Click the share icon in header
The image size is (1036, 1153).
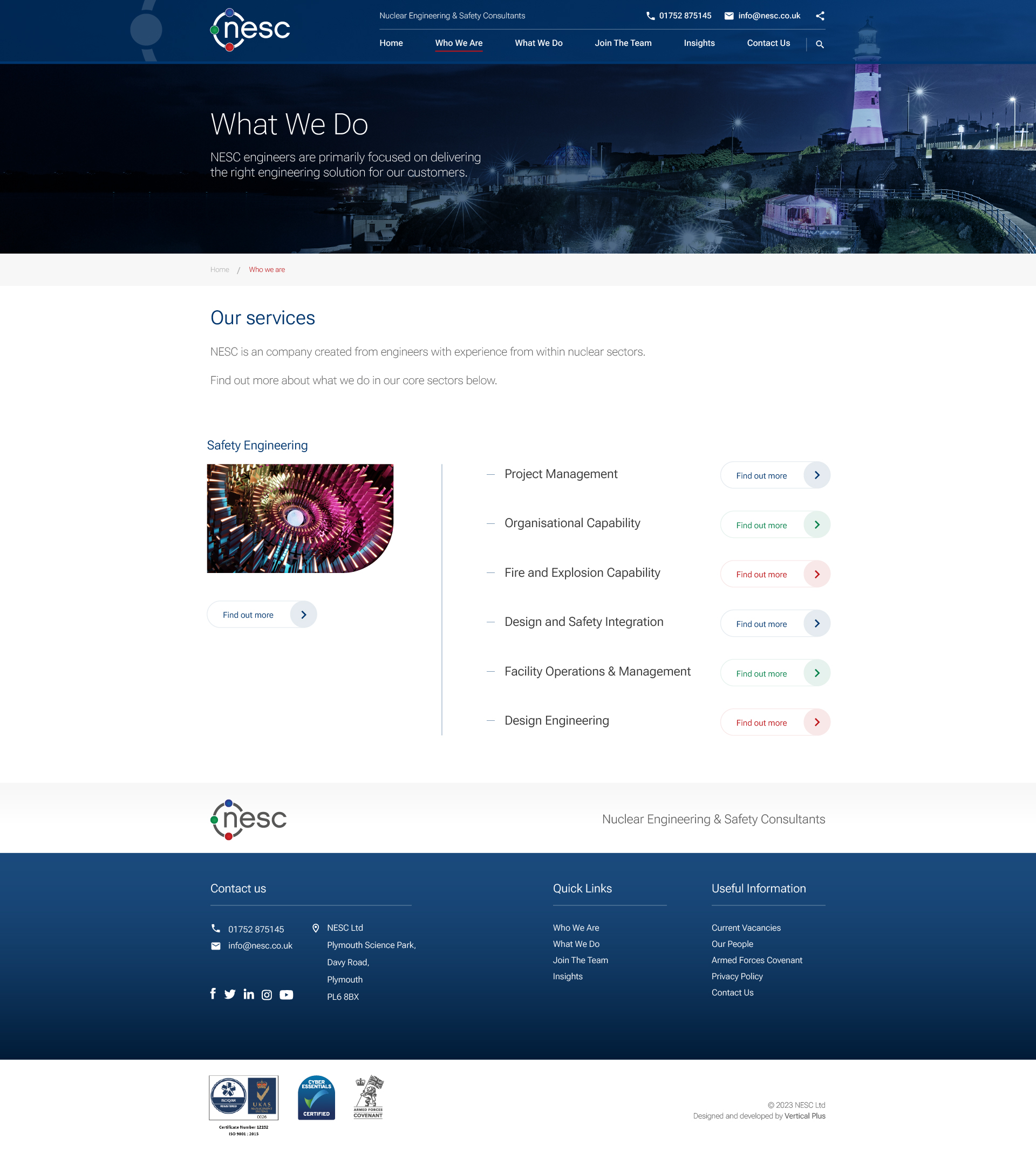click(x=820, y=16)
